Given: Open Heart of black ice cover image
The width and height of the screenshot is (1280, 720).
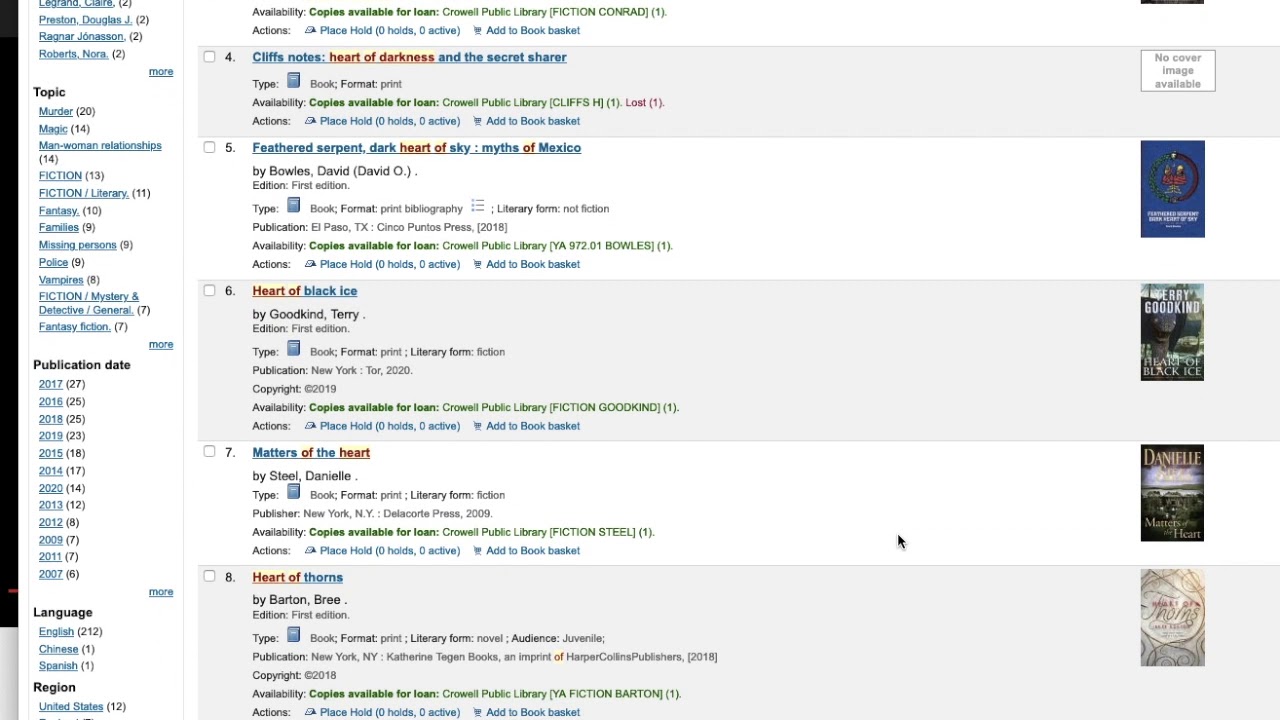Looking at the screenshot, I should click(1172, 332).
